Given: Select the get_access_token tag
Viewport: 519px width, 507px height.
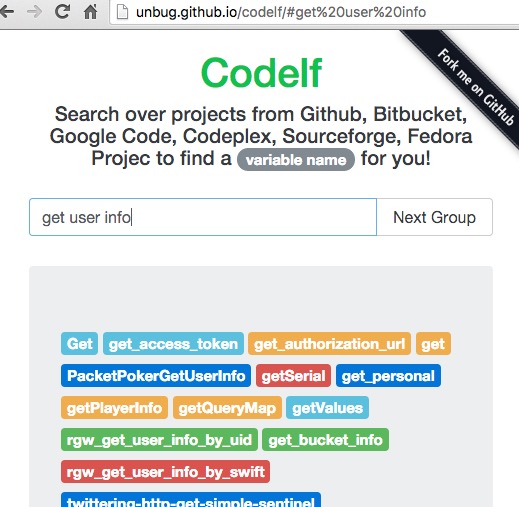Looking at the screenshot, I should point(173,344).
